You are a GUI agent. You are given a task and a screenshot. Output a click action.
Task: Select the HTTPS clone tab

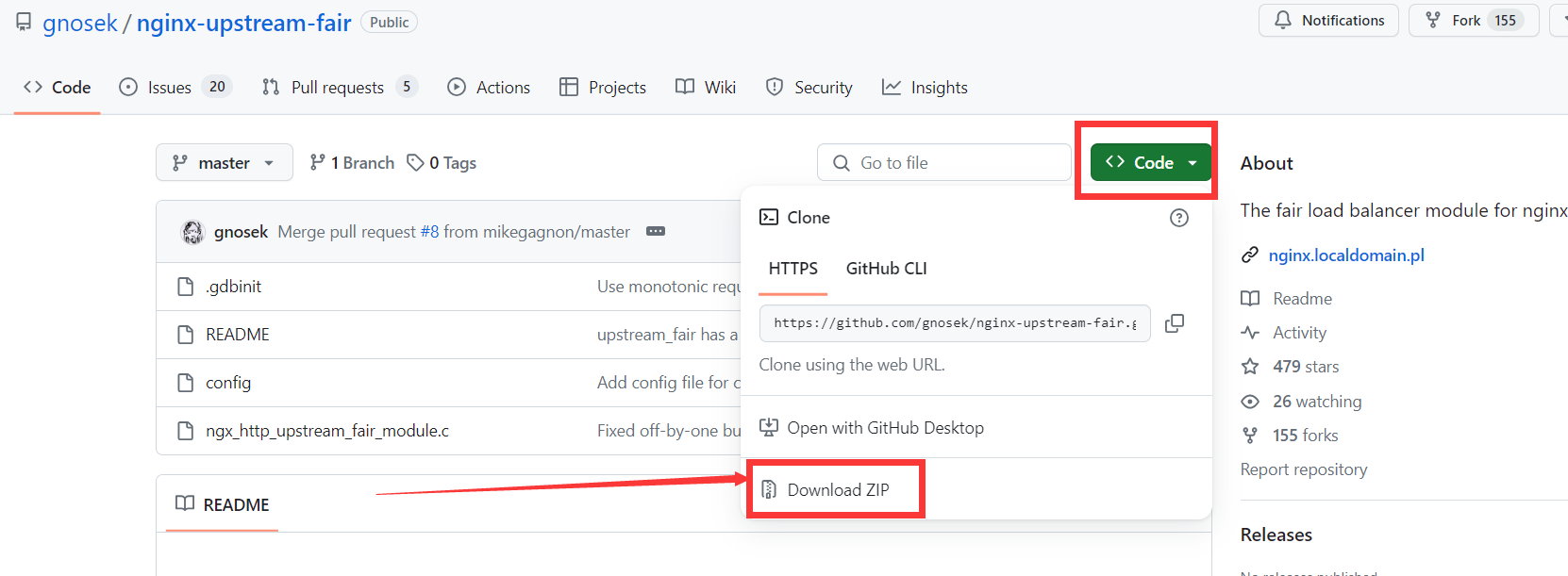pos(793,269)
